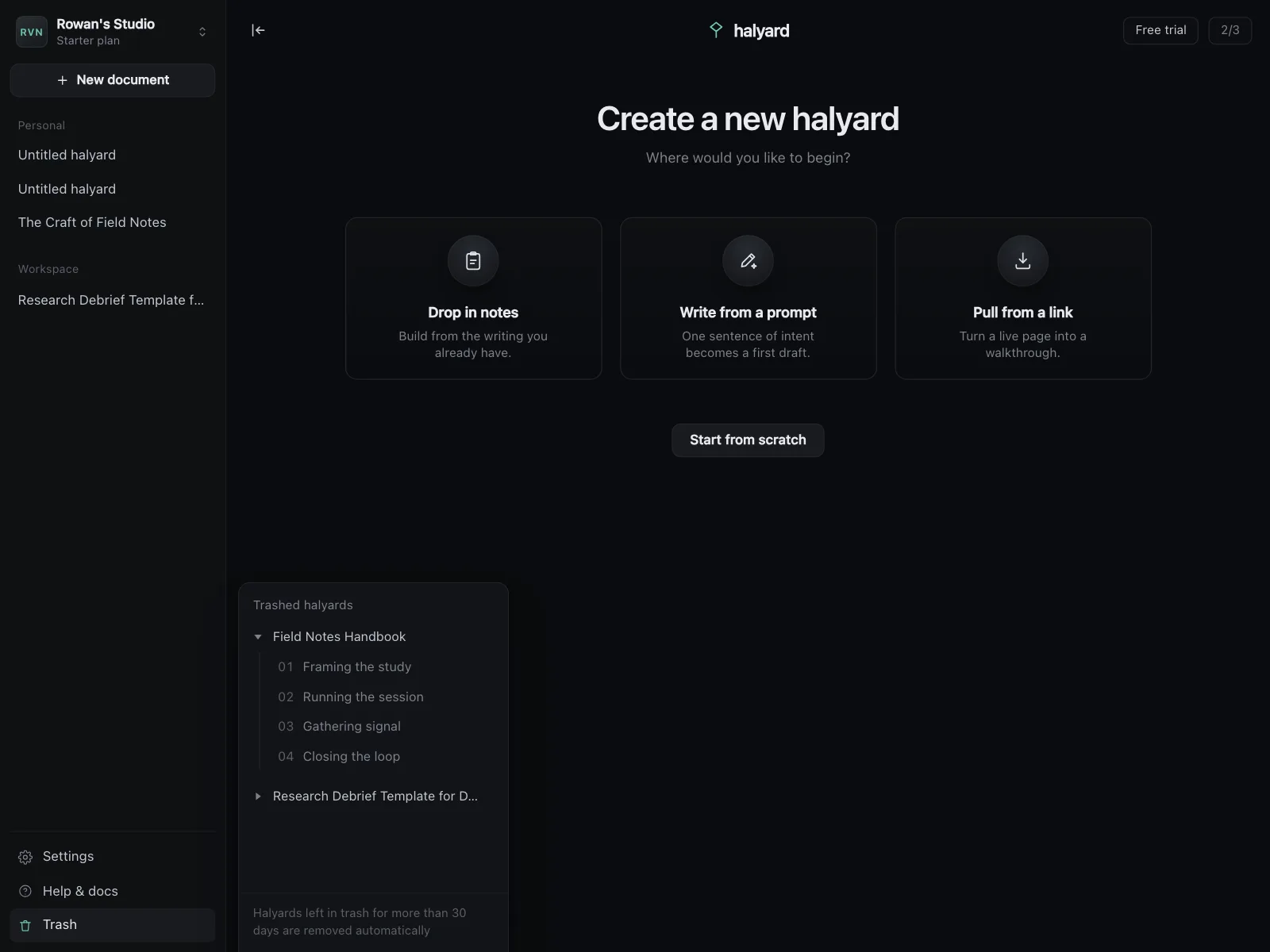The image size is (1270, 952).
Task: Open the workspace switcher chevron
Action: coord(202,32)
